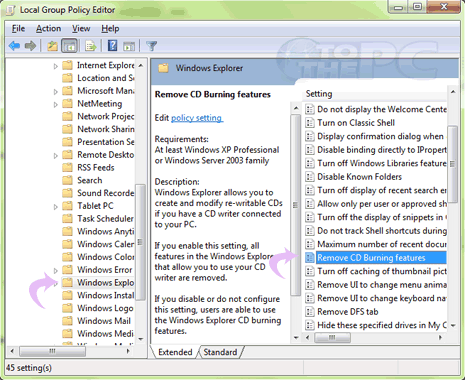Open the Action menu
Screen dimensions: 465x380
(x=48, y=29)
